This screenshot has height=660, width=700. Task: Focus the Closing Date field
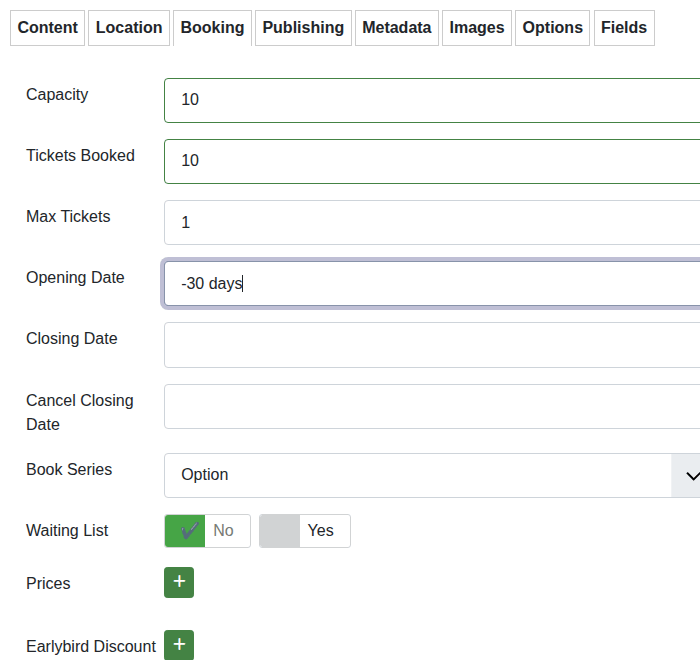pyautogui.click(x=430, y=345)
